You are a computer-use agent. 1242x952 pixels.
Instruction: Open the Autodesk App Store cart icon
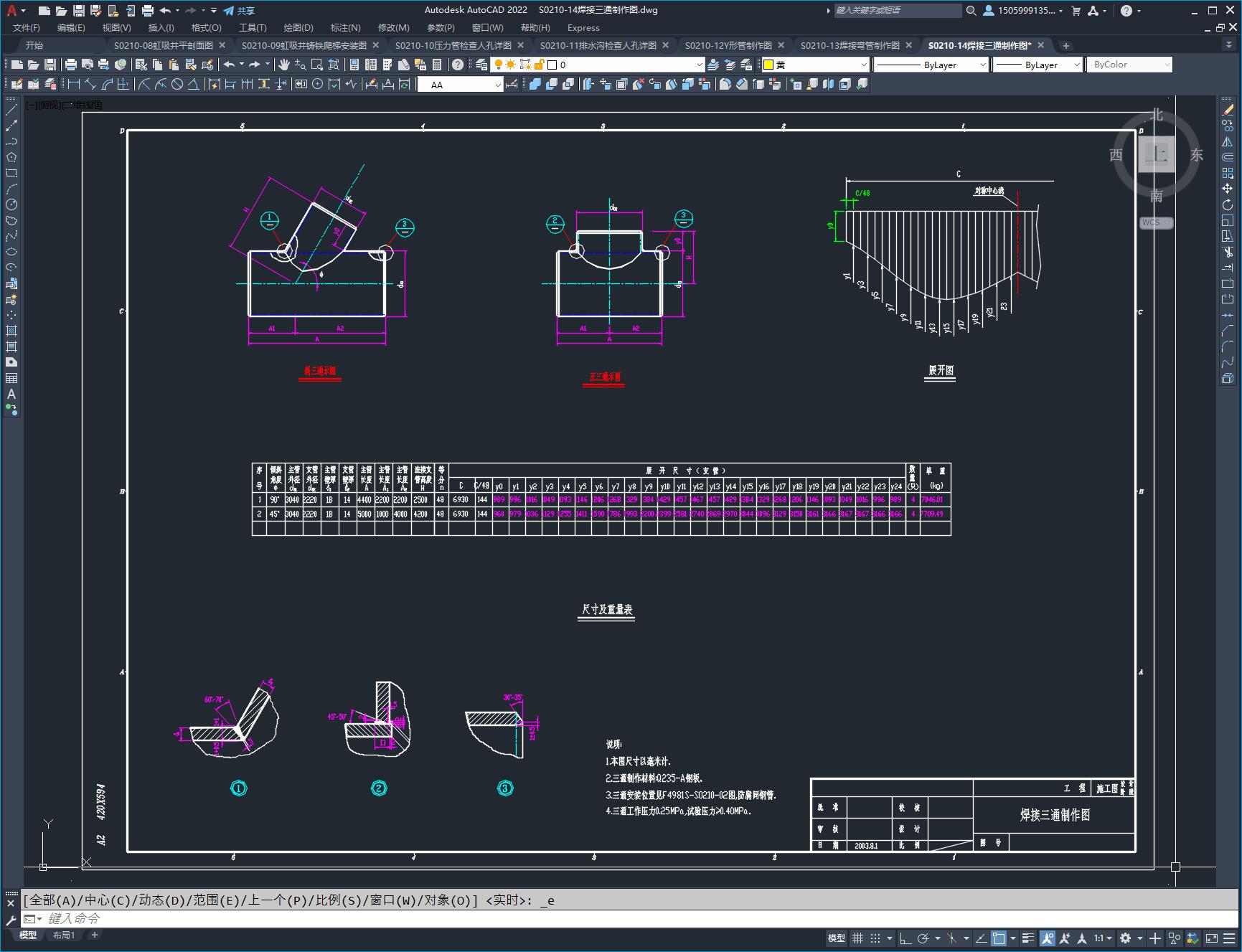1076,11
